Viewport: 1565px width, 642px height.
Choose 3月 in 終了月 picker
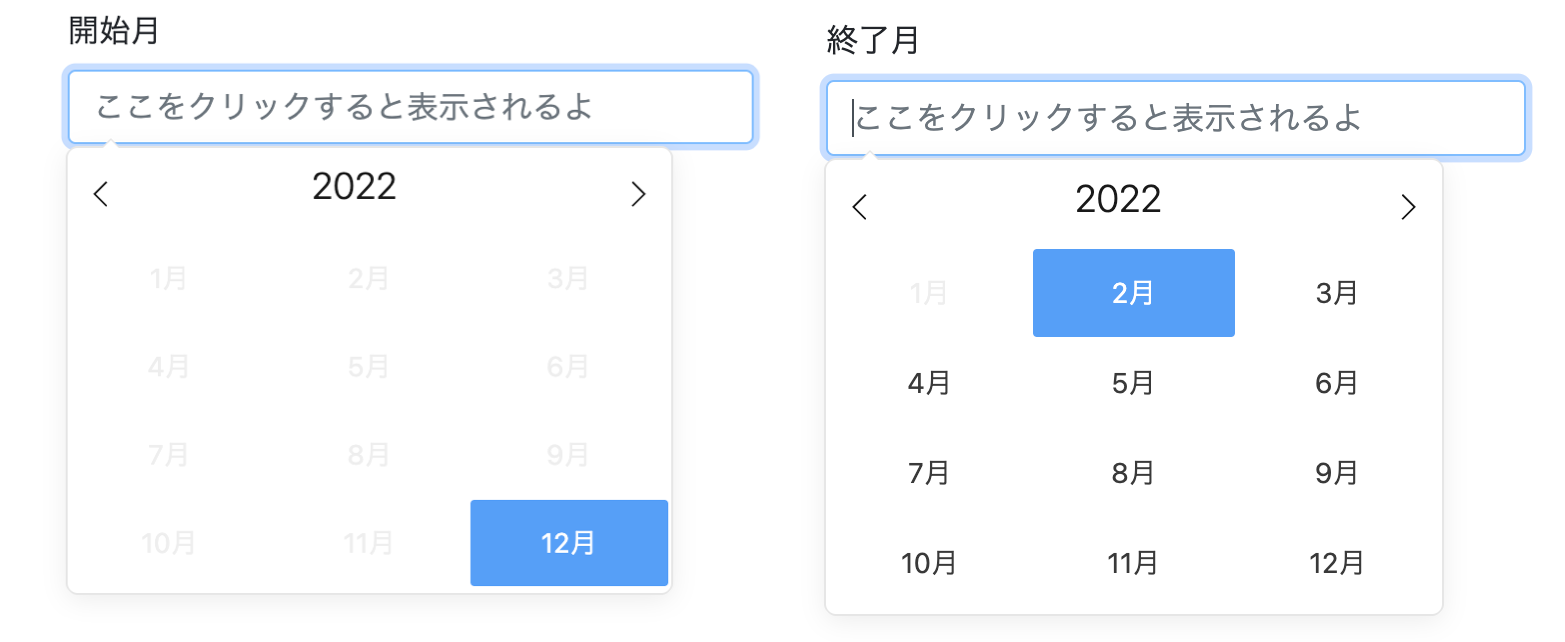(1337, 293)
